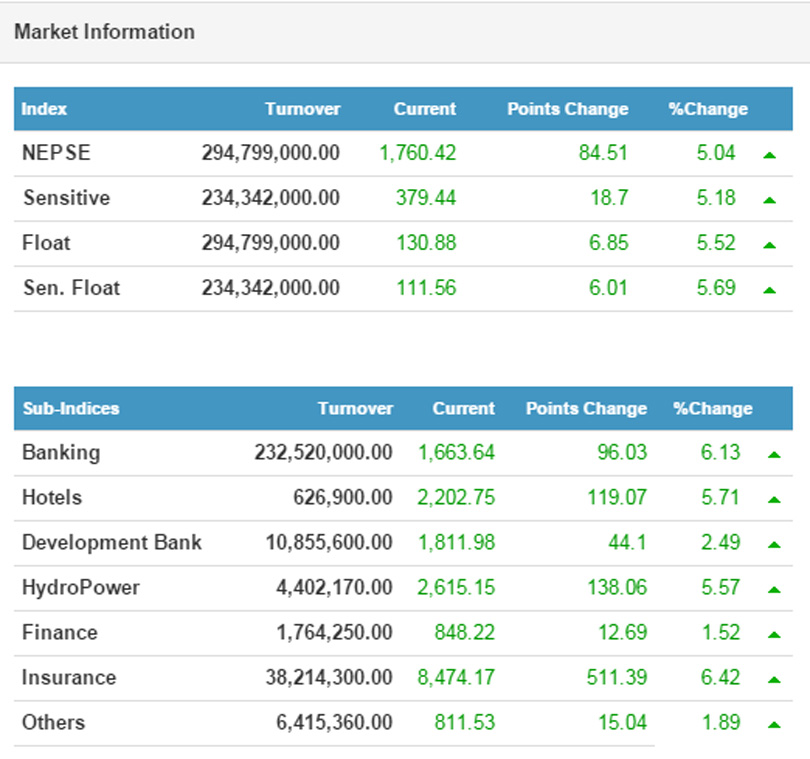Click Others current value 811.53
The image size is (810, 759).
[465, 722]
